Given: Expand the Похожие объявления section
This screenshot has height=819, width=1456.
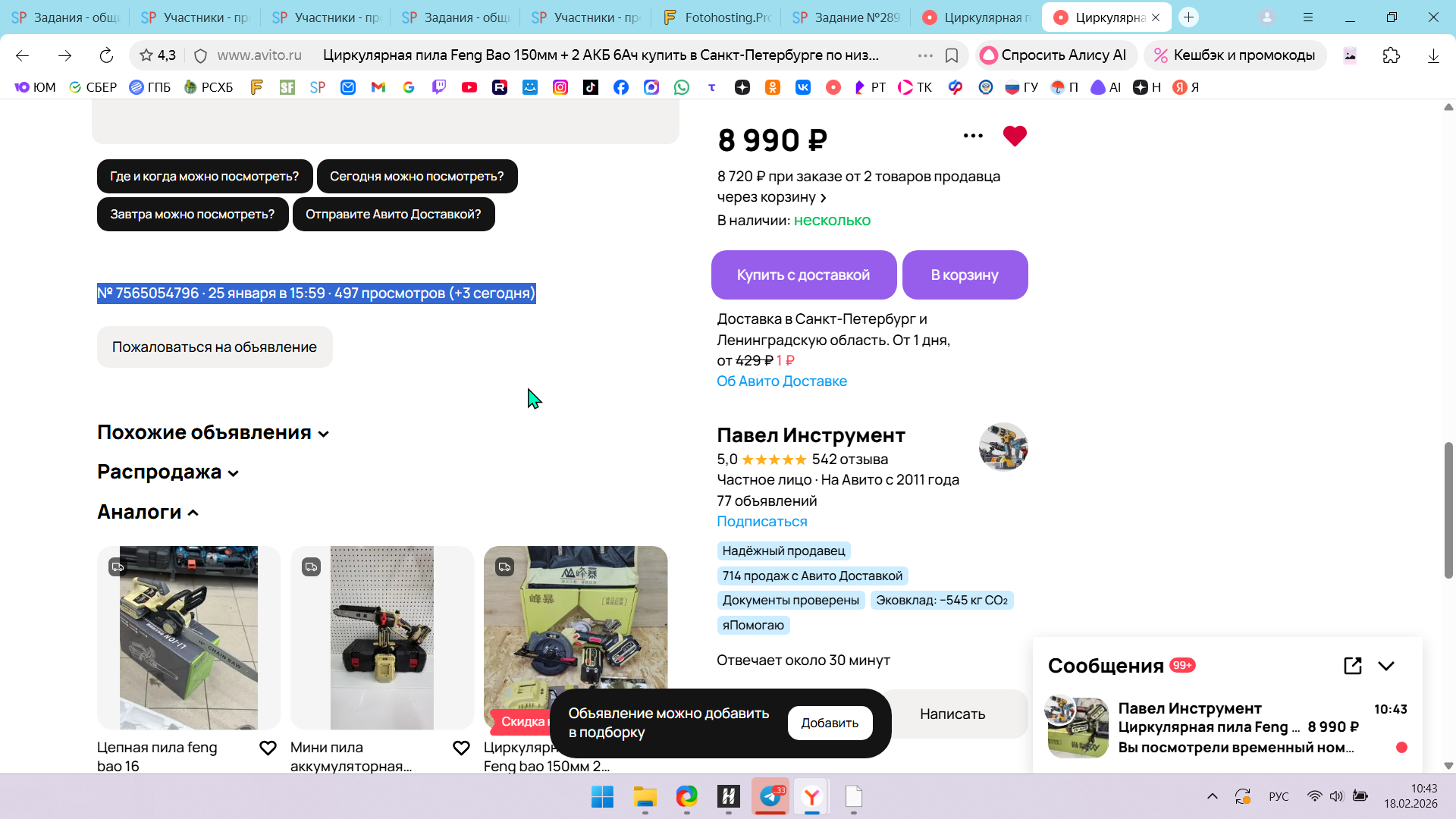Looking at the screenshot, I should pos(213,433).
